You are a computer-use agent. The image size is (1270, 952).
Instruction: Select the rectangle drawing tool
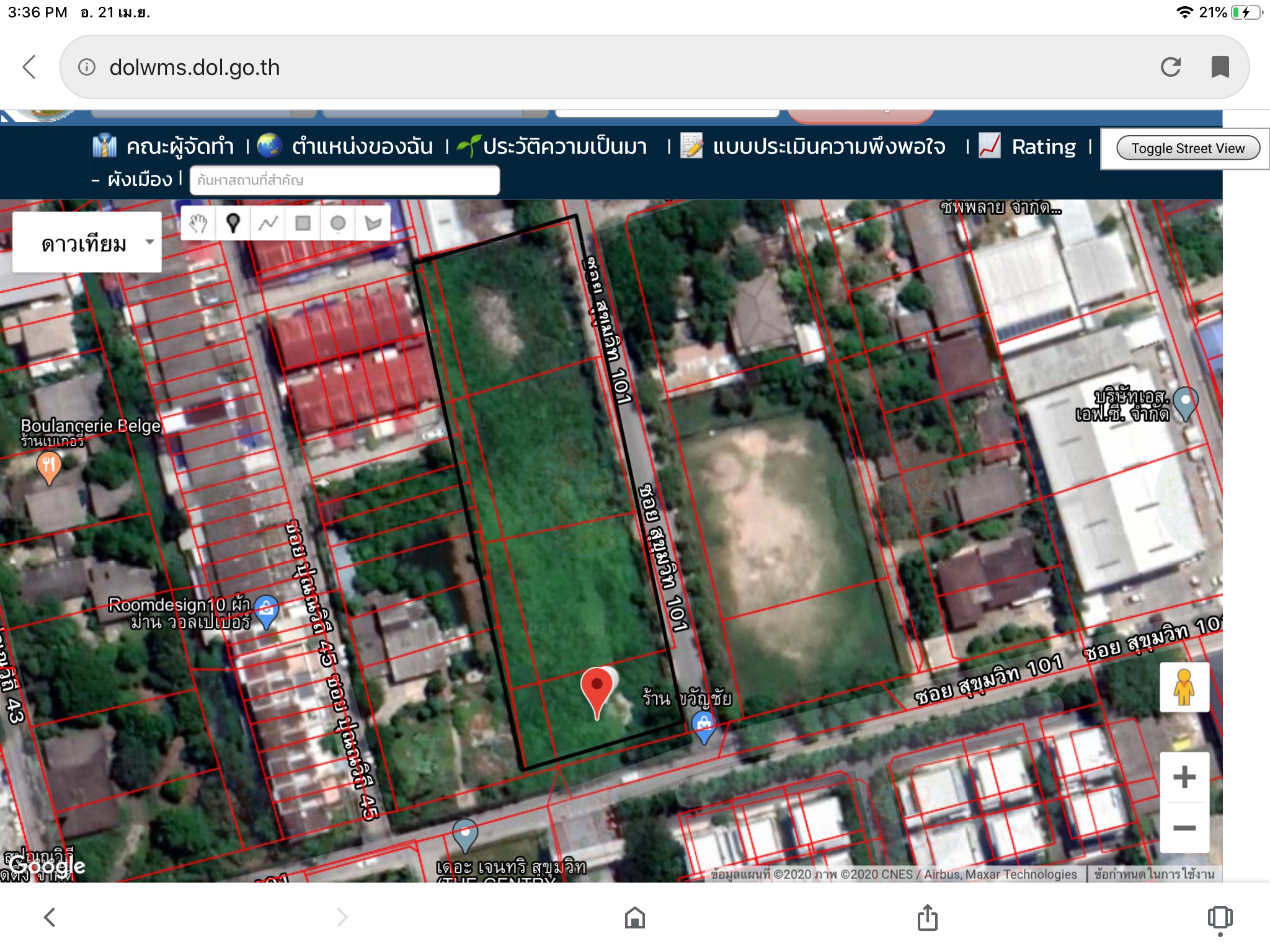303,223
